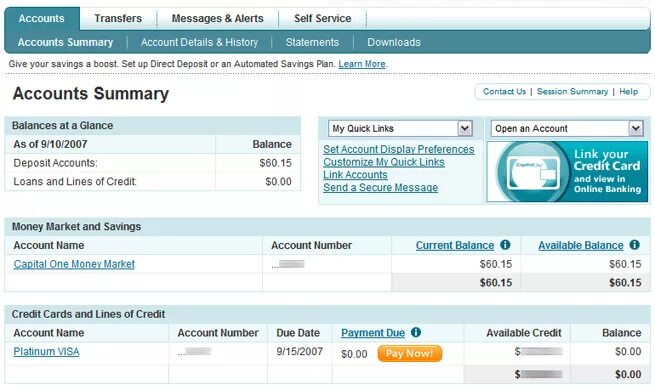Viewport: 655px width, 390px height.
Task: Open the Transfers tab
Action: pyautogui.click(x=118, y=18)
